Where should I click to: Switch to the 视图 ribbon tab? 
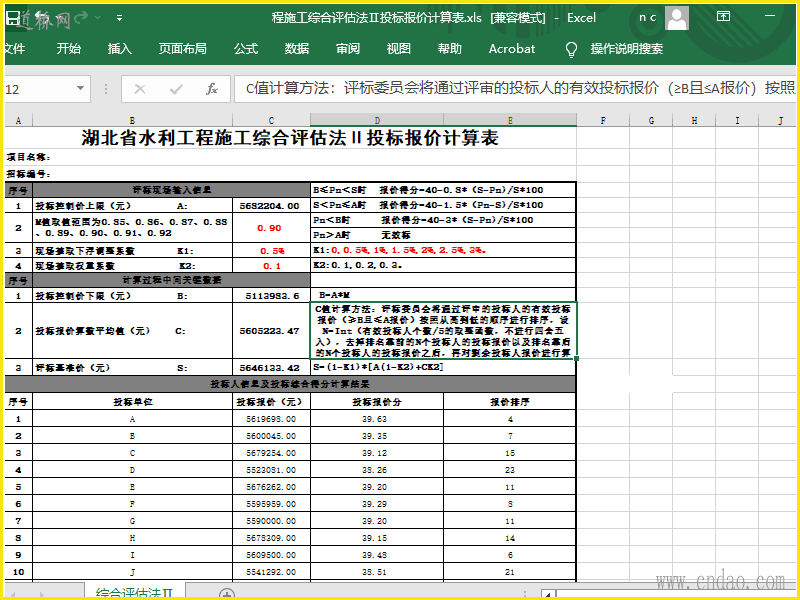point(398,49)
